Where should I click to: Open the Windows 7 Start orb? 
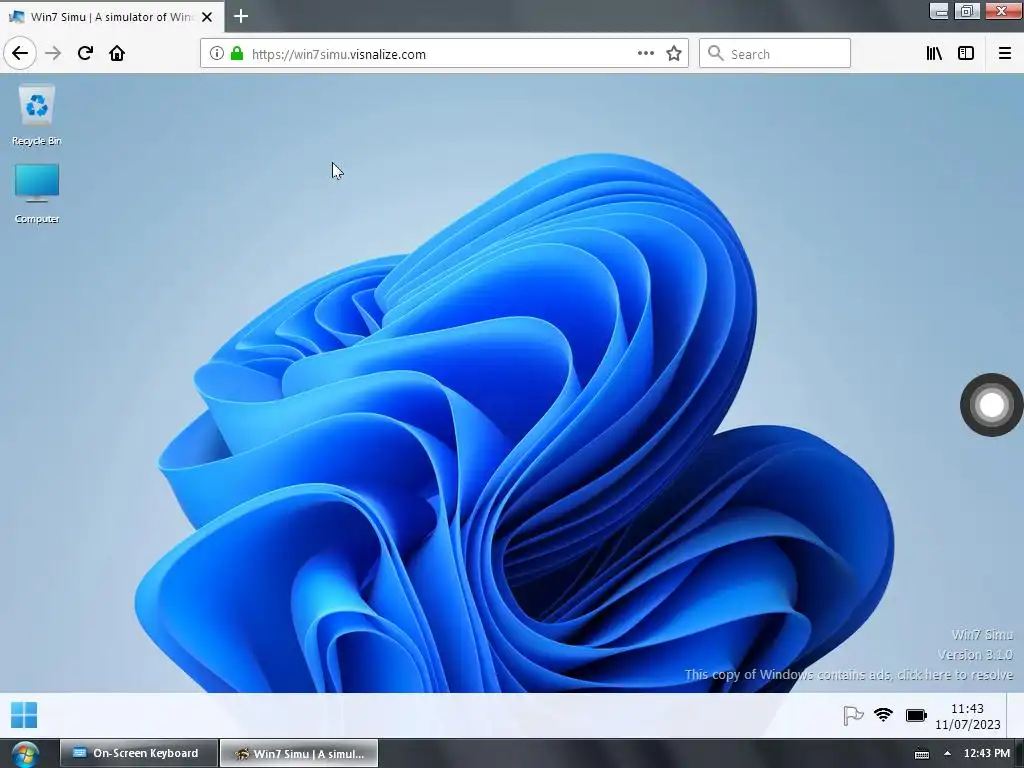pyautogui.click(x=25, y=754)
